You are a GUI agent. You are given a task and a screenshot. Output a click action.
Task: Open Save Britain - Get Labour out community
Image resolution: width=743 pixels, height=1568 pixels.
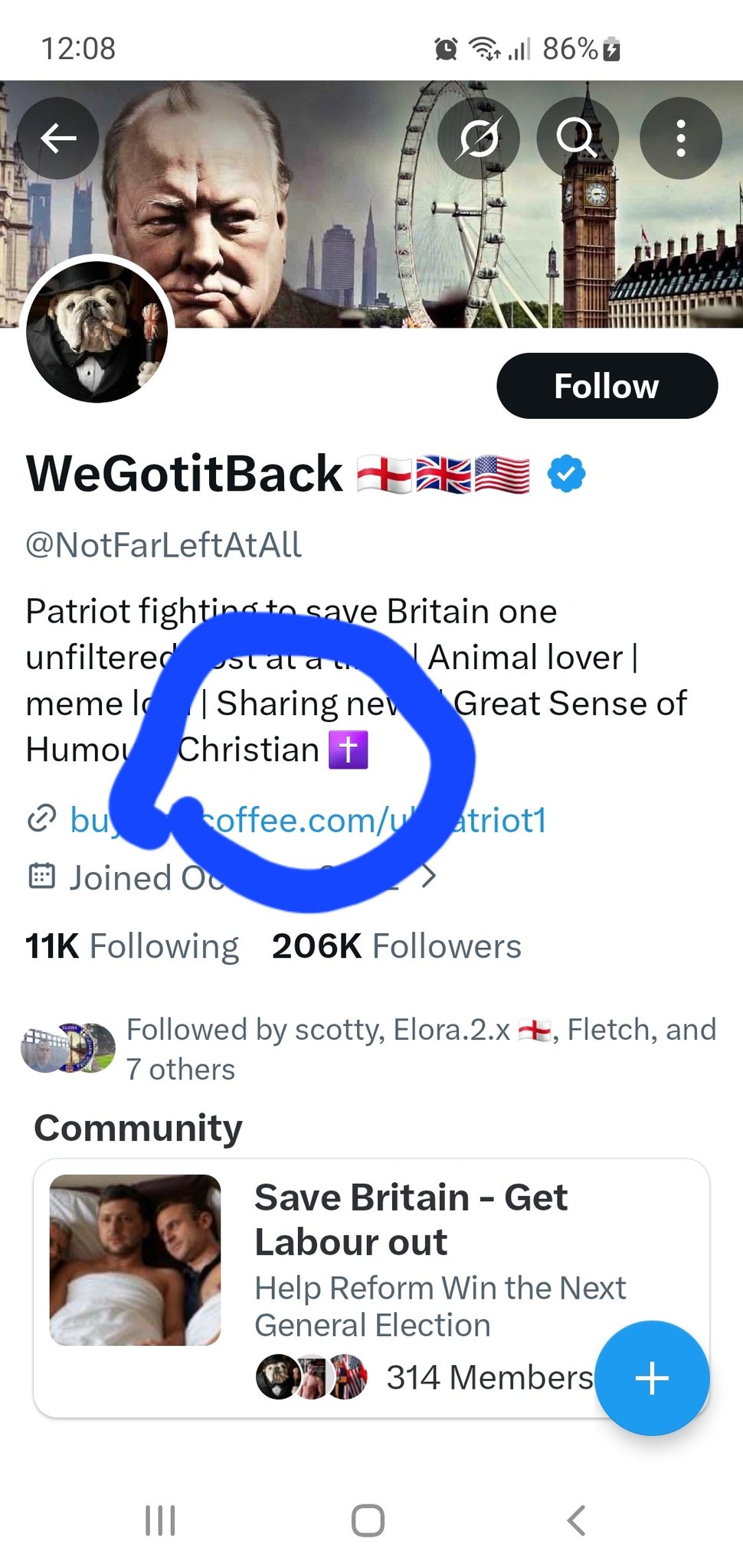[x=411, y=1219]
